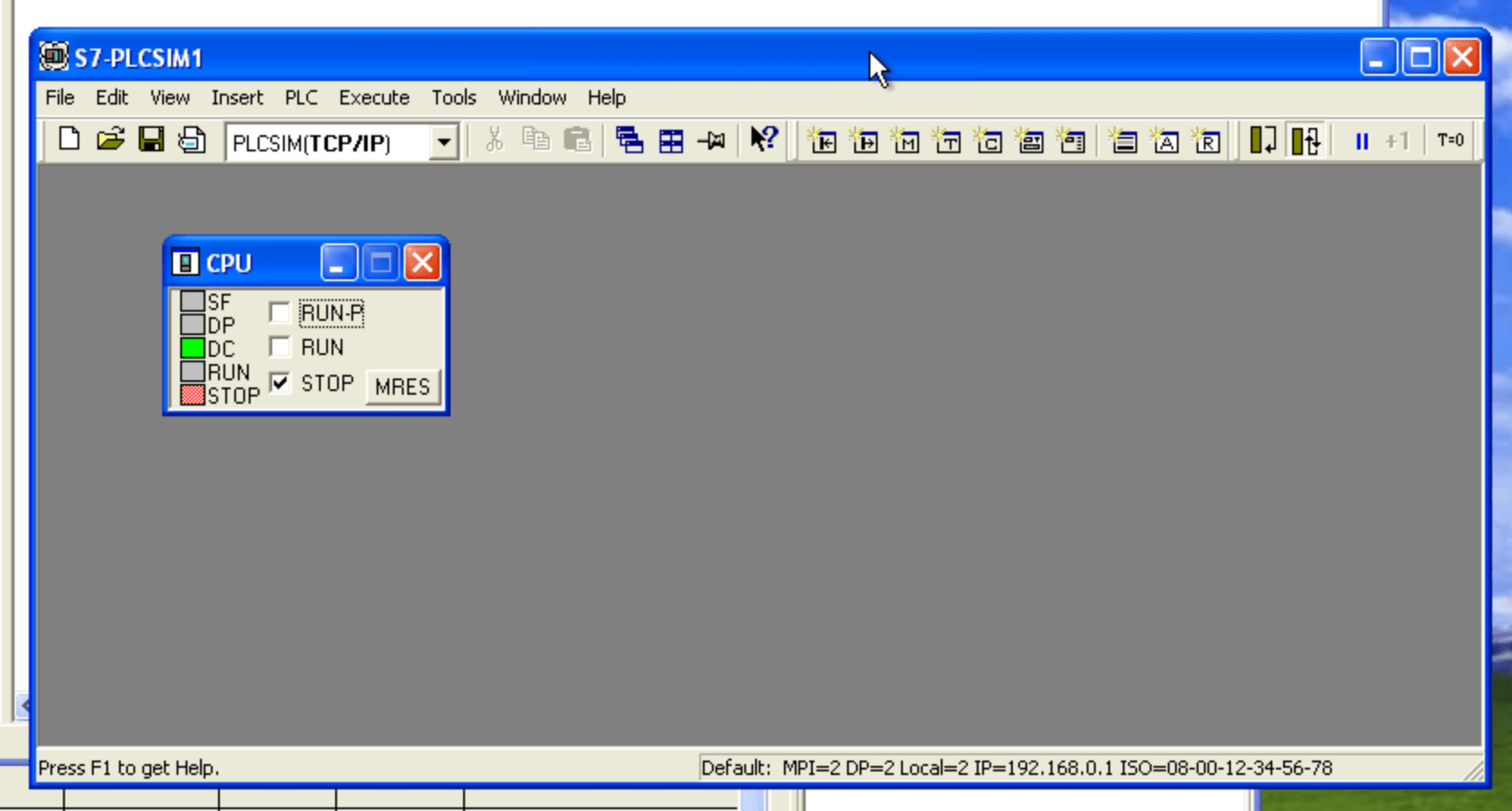Open the View menu
The height and width of the screenshot is (811, 1512).
pos(169,97)
